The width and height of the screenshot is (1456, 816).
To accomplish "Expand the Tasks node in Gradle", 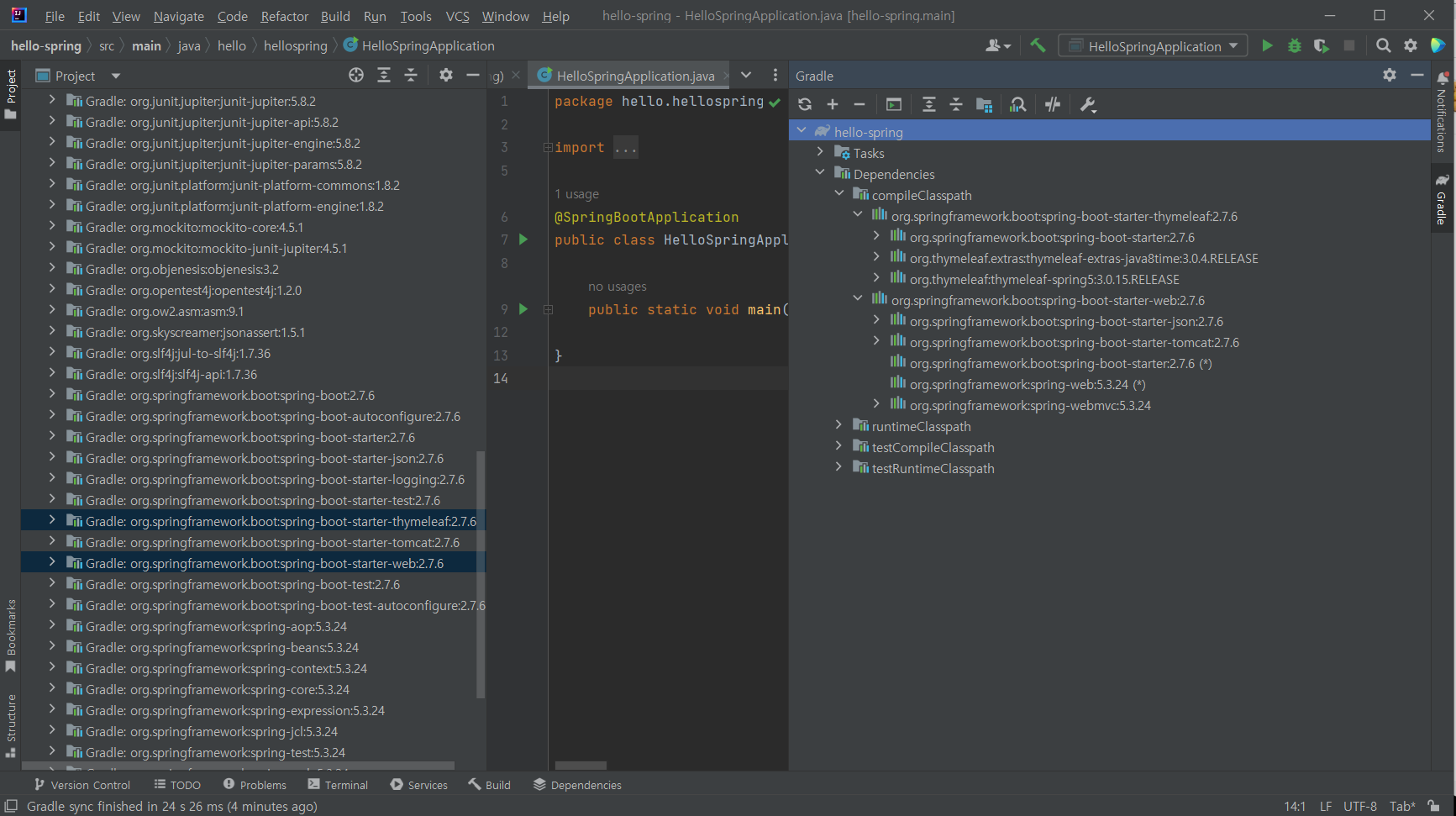I will [x=820, y=152].
